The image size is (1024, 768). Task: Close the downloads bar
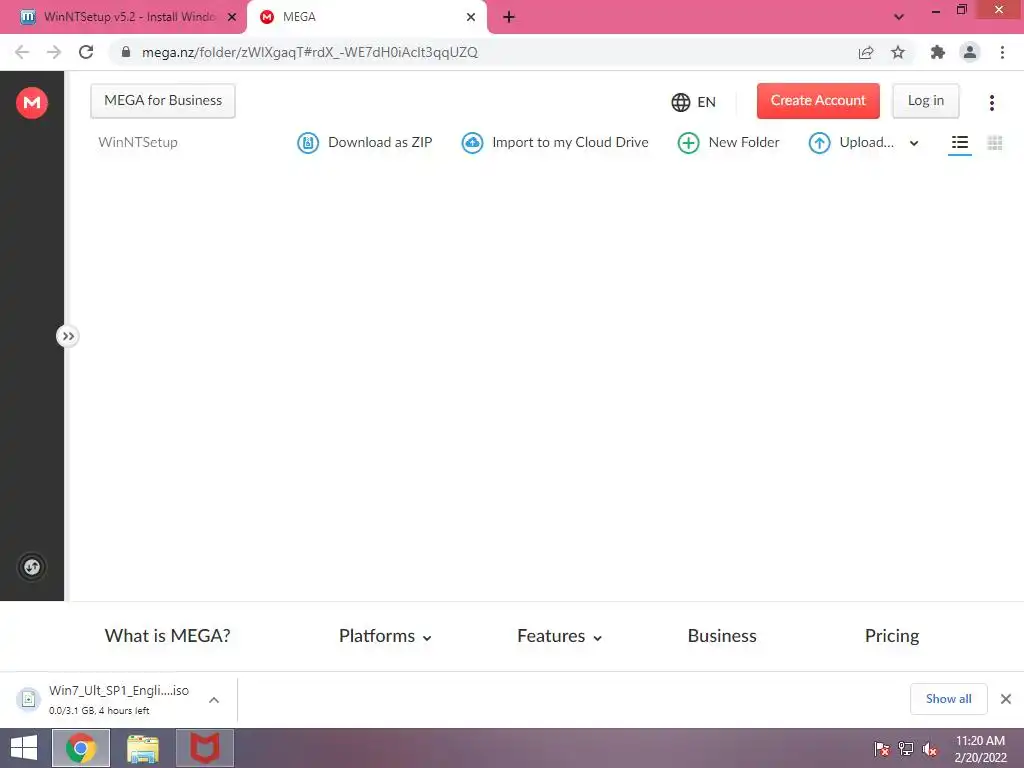1006,699
